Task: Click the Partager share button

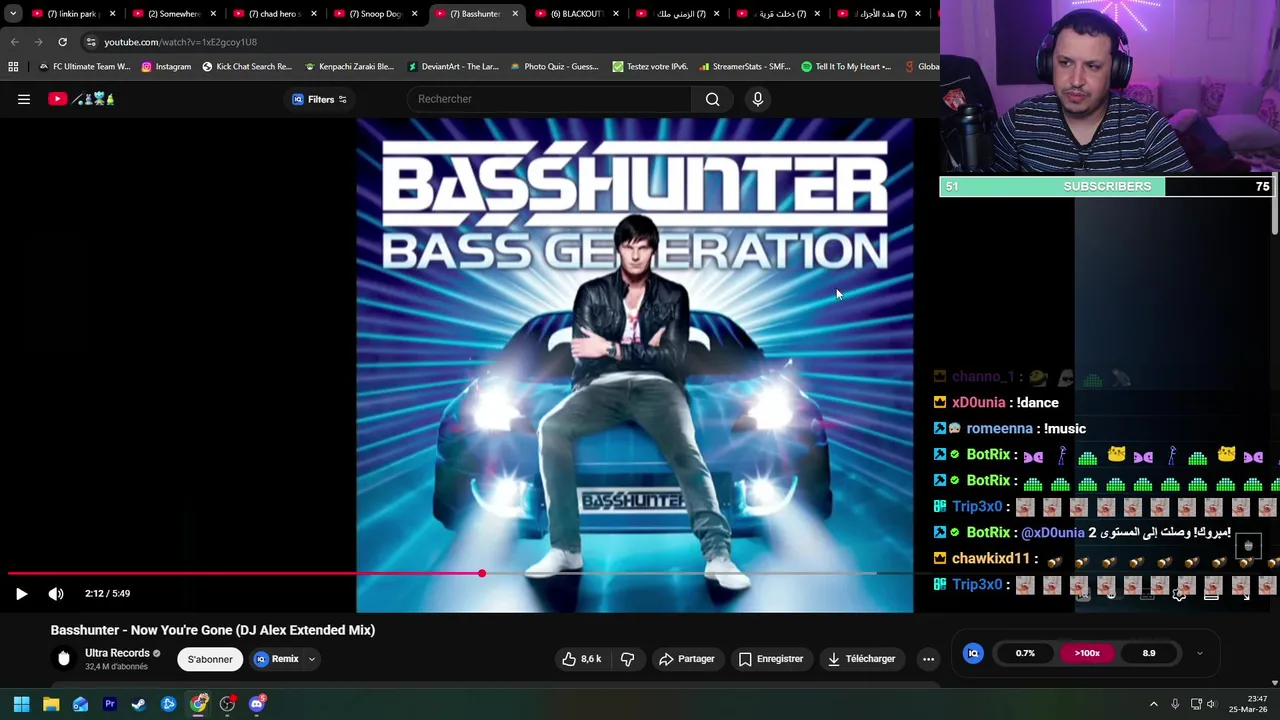Action: 686,659
